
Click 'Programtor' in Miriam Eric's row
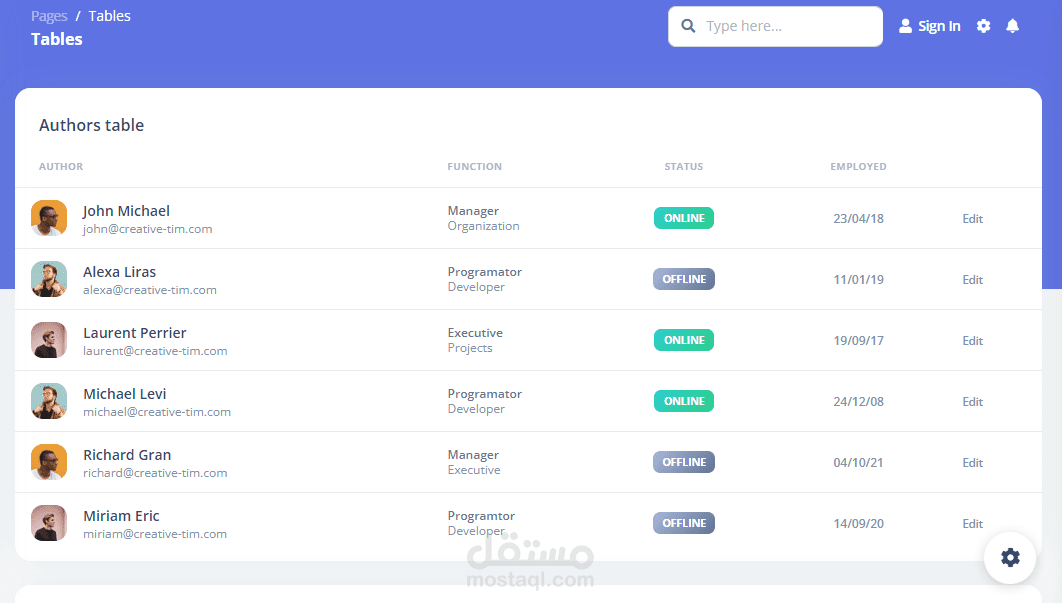(x=481, y=516)
